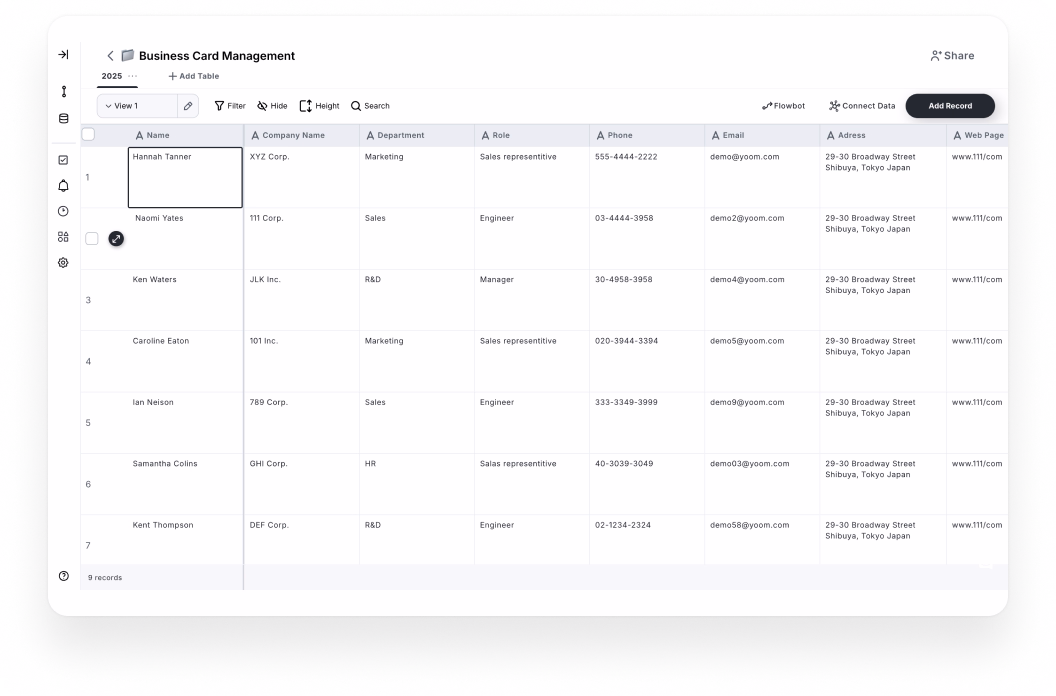Click the Name column header
The width and height of the screenshot is (1056, 696).
(186, 135)
